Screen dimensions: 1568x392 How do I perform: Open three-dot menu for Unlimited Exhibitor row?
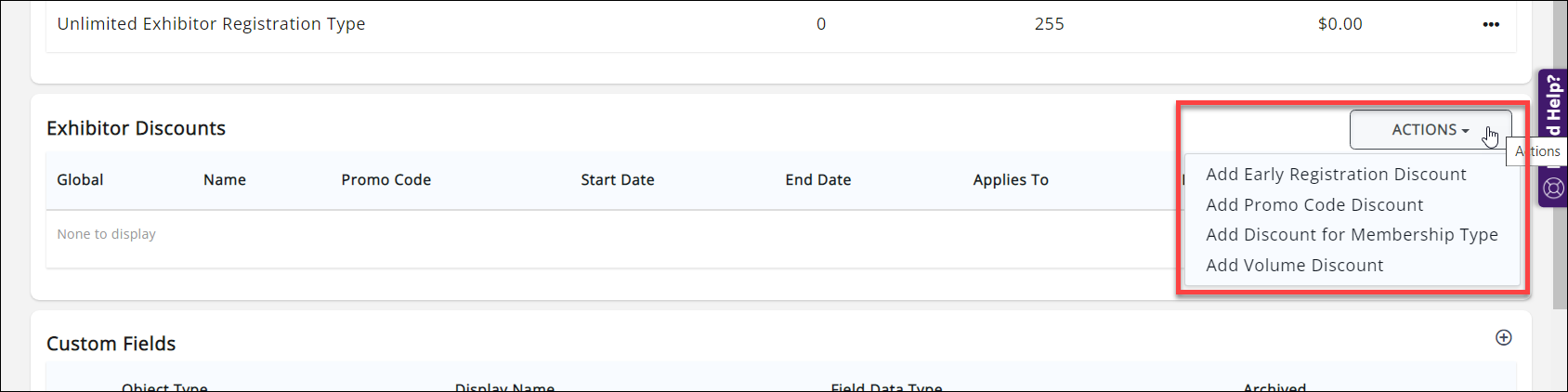1491,25
